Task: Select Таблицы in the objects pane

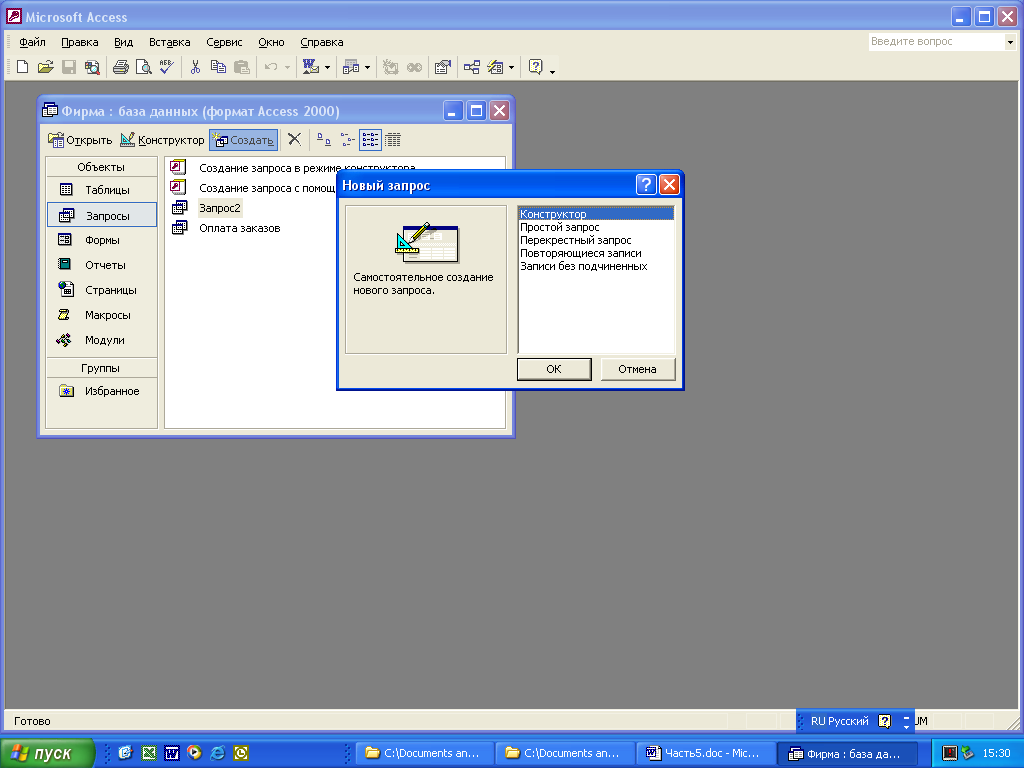Action: 101,190
